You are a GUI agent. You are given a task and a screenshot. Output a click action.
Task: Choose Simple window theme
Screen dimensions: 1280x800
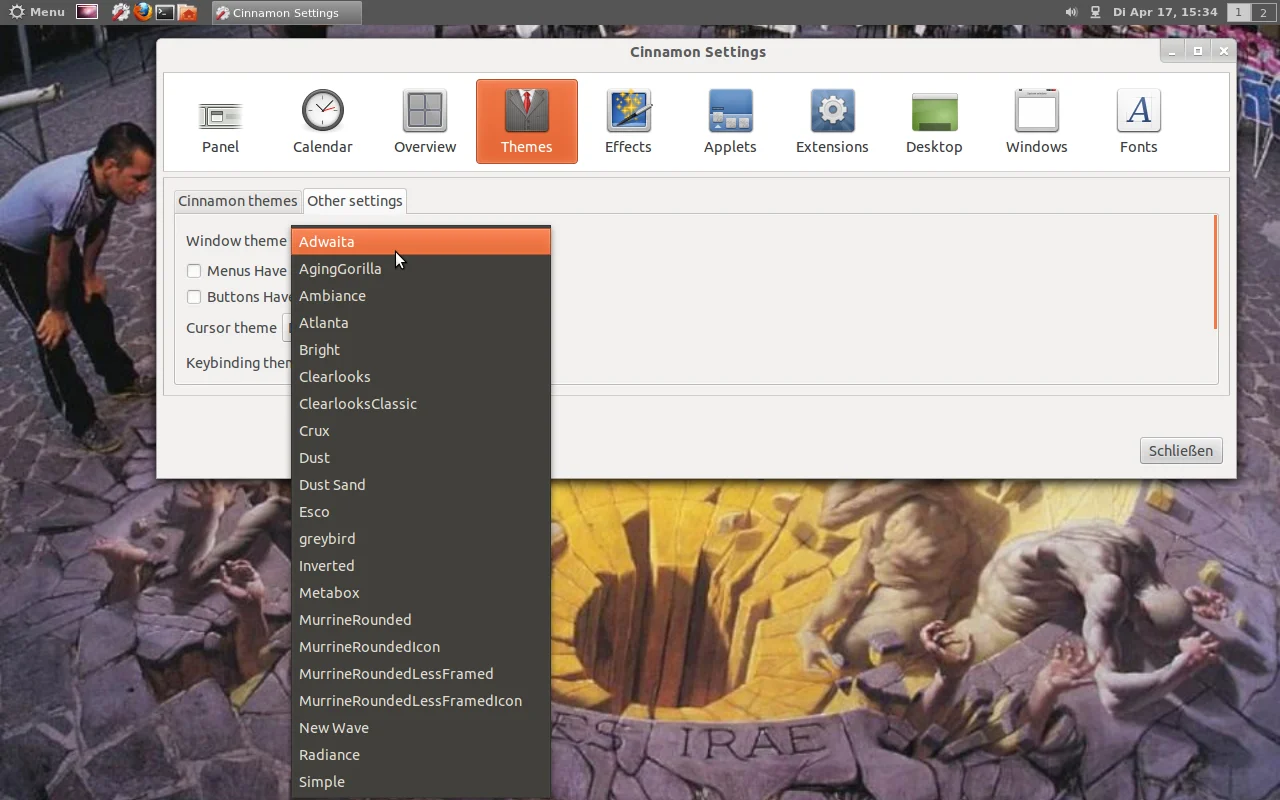pyautogui.click(x=420, y=781)
